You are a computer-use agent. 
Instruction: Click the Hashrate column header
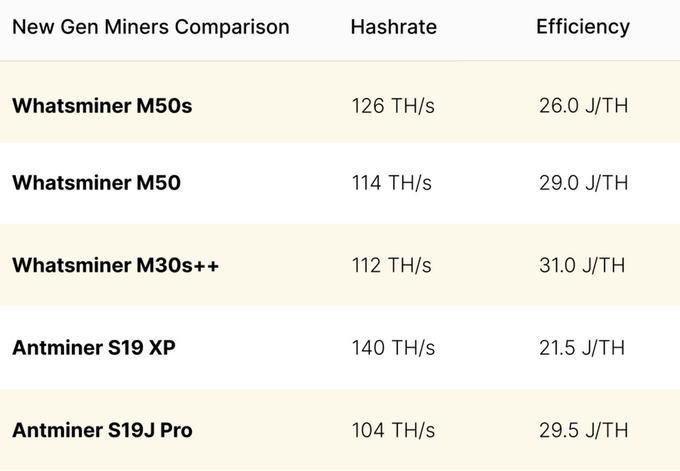pos(393,27)
